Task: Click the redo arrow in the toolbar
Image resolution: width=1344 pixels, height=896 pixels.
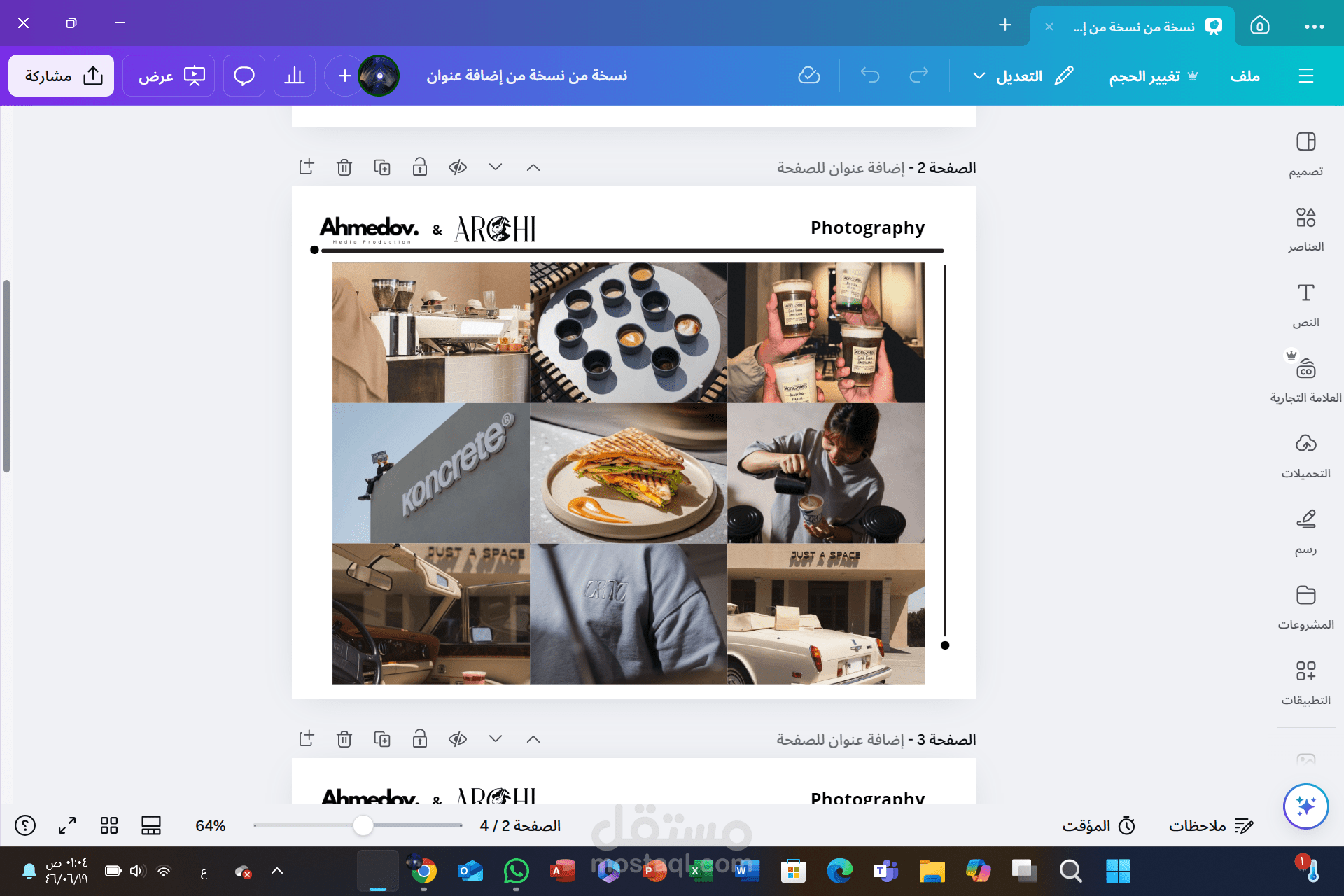Action: (x=919, y=76)
